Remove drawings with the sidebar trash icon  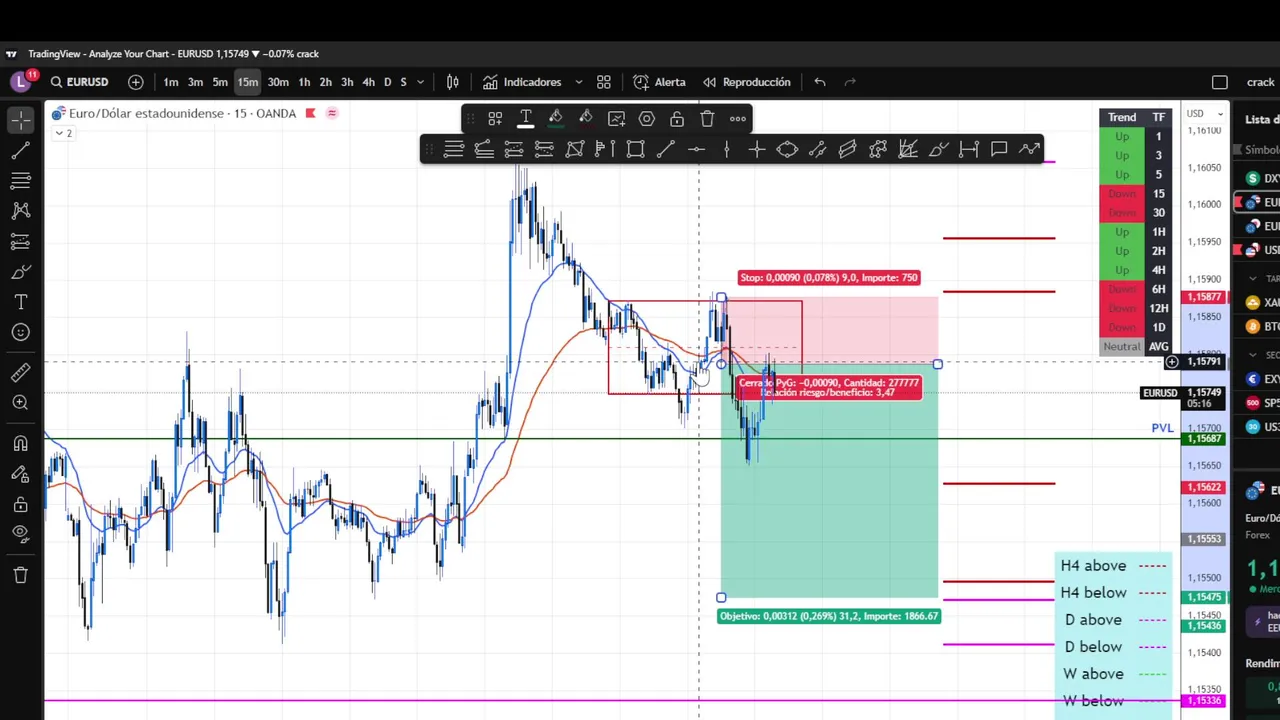click(20, 575)
